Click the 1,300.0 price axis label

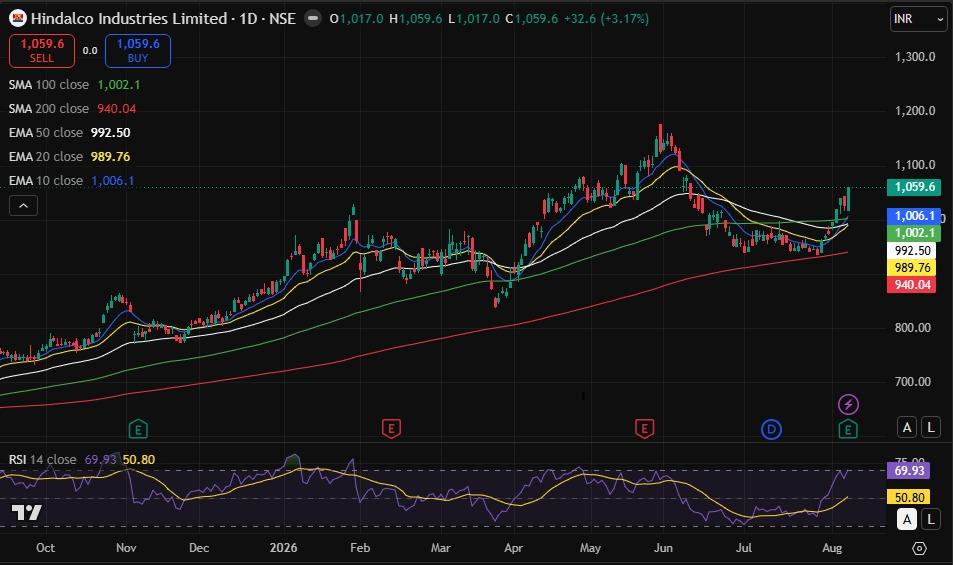pyautogui.click(x=915, y=57)
